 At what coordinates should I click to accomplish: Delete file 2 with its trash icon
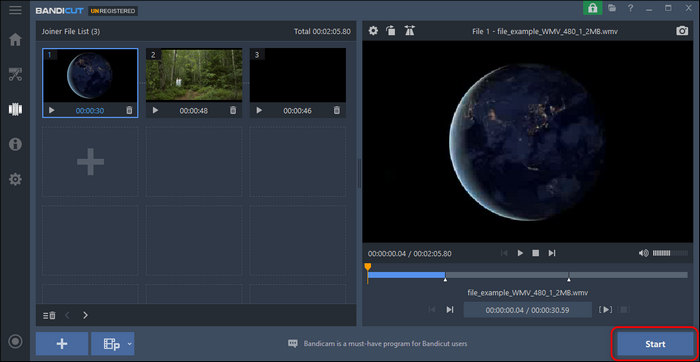[233, 110]
